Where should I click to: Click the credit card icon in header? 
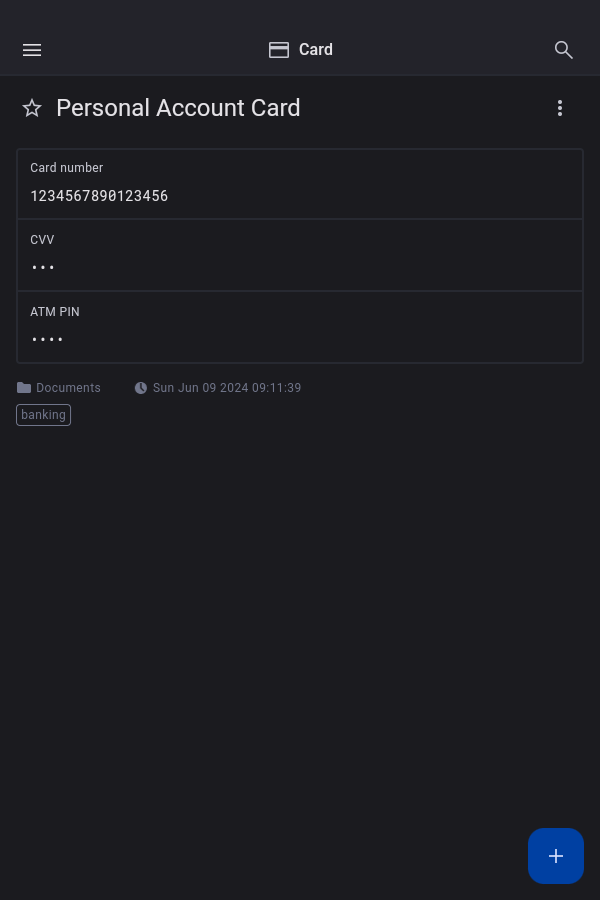[x=279, y=50]
